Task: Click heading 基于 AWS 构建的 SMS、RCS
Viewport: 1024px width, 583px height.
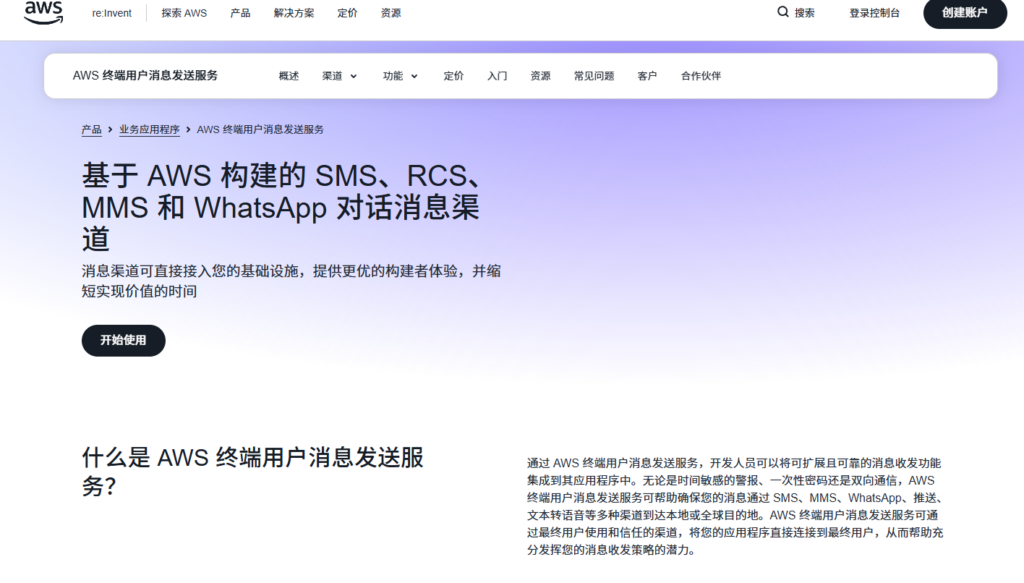Action: [x=281, y=207]
